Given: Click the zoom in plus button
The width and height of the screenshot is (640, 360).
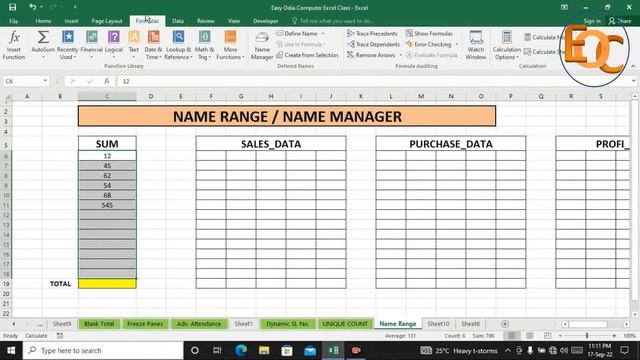Looking at the screenshot, I should click(614, 336).
